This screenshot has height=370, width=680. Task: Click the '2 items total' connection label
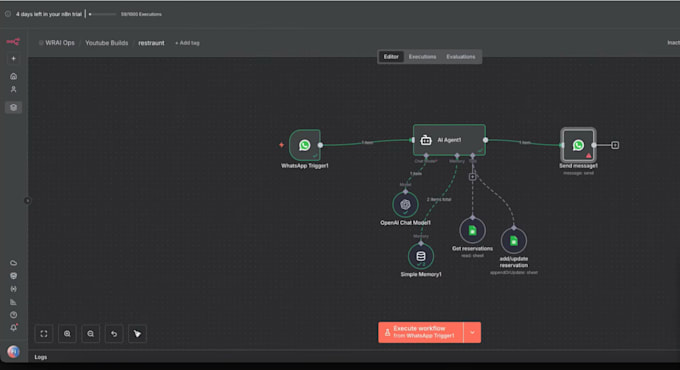(439, 200)
